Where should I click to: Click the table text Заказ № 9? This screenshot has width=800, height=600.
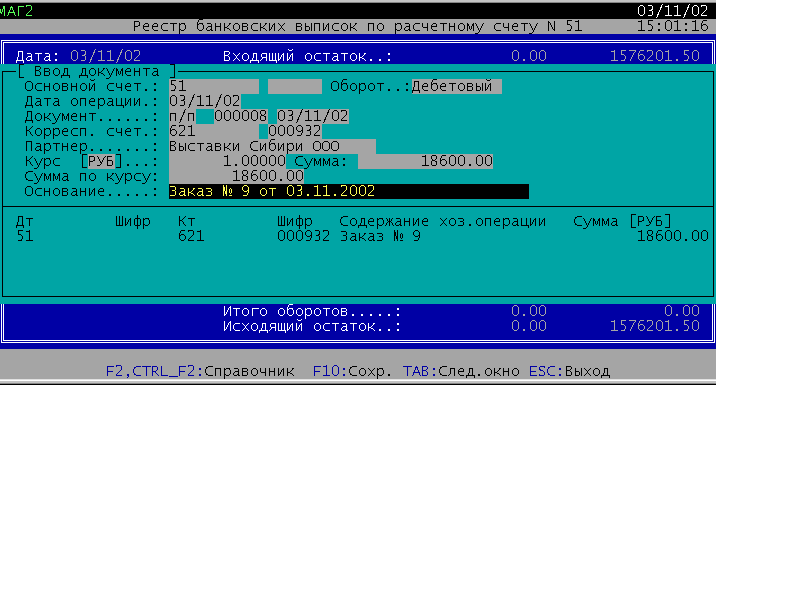click(380, 236)
